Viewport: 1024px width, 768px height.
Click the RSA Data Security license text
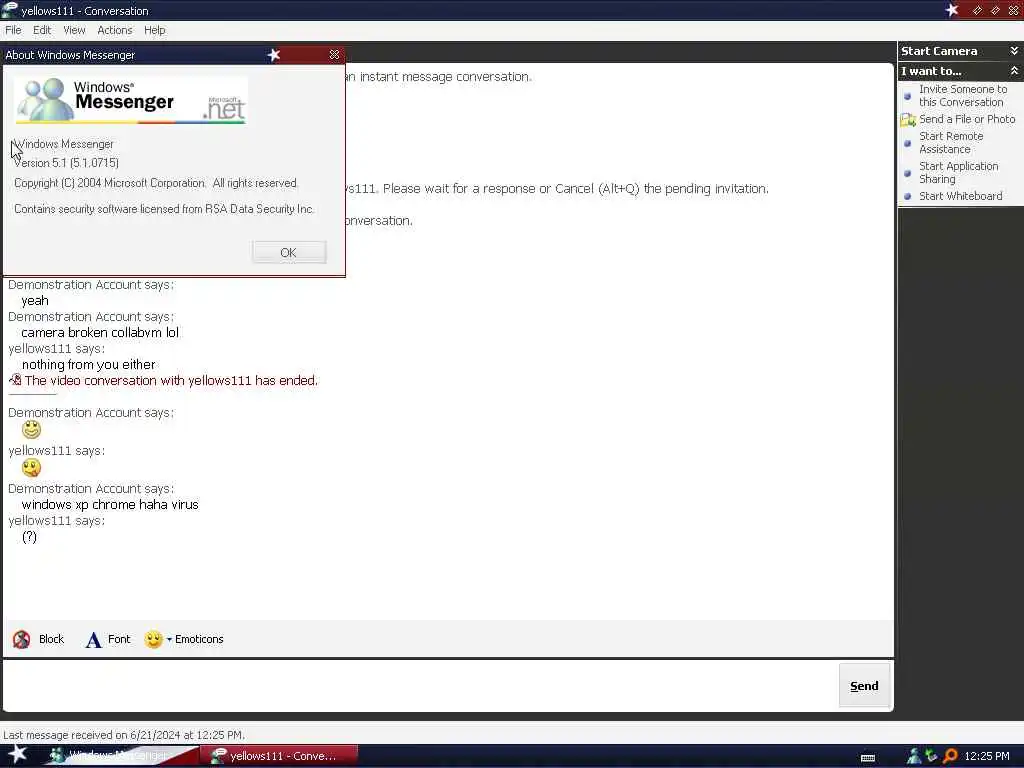click(x=165, y=209)
